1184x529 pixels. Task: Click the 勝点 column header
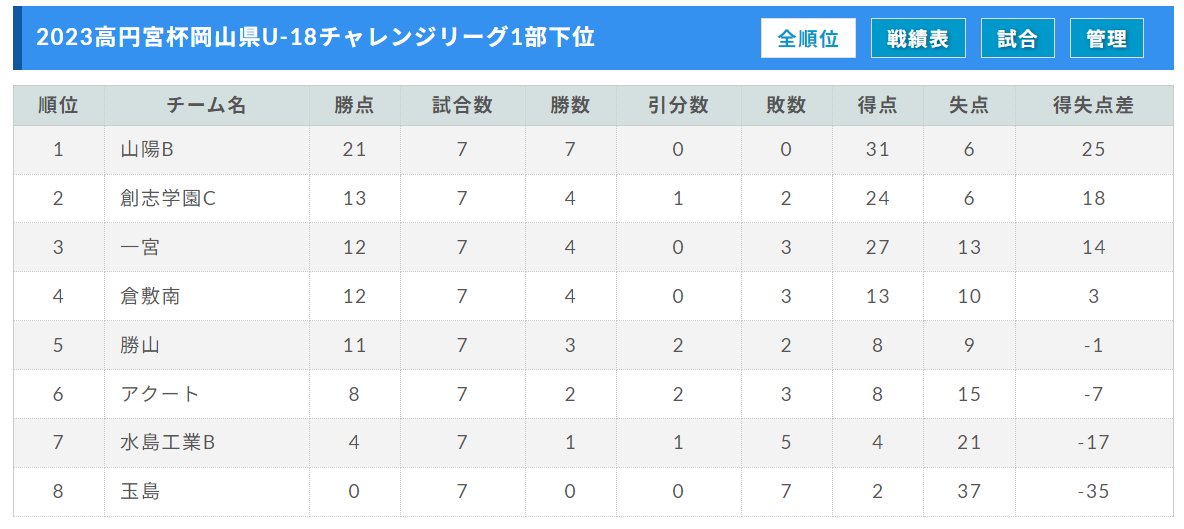(x=354, y=106)
